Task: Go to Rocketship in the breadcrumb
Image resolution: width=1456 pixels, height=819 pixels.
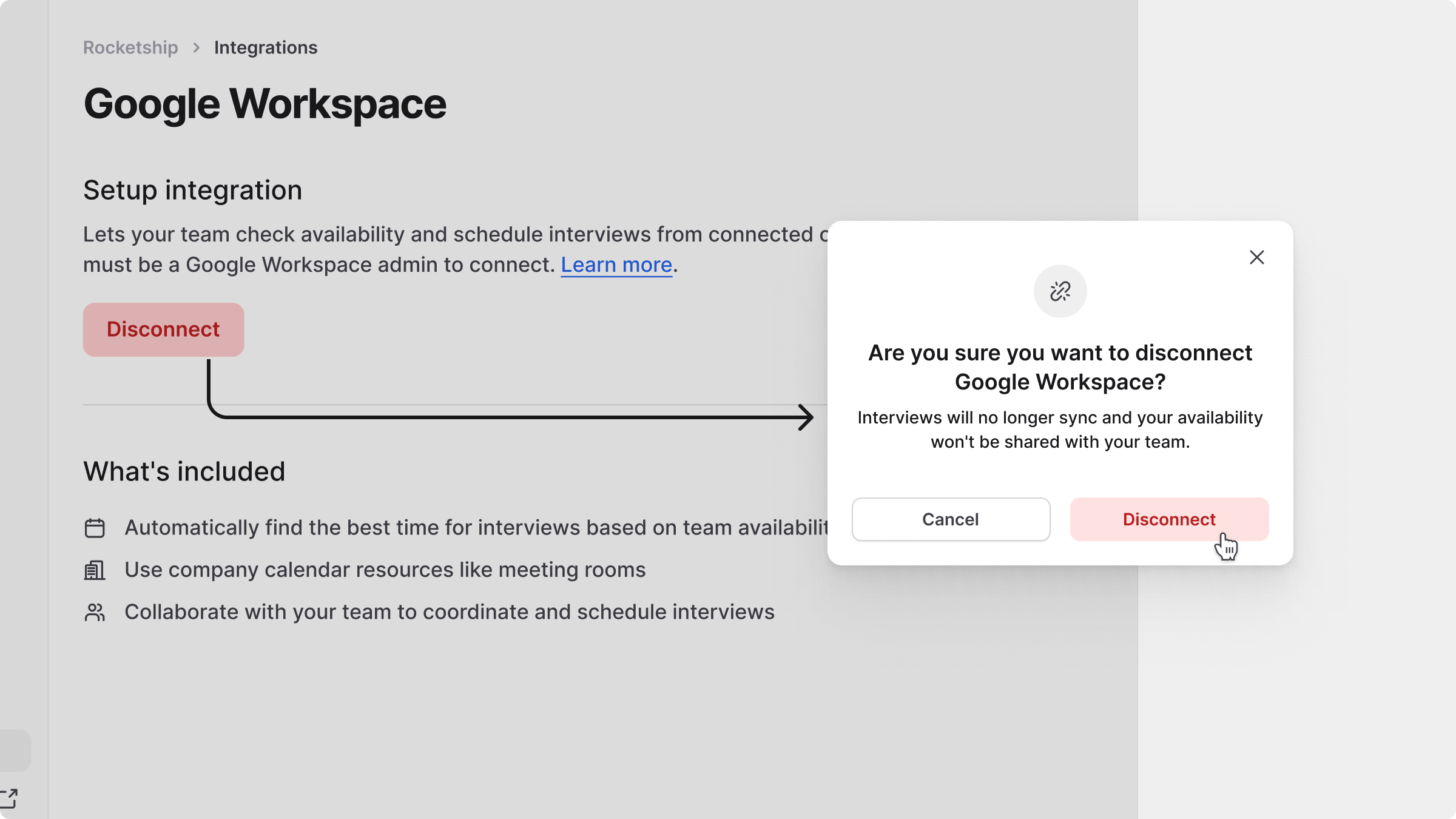Action: click(x=130, y=47)
